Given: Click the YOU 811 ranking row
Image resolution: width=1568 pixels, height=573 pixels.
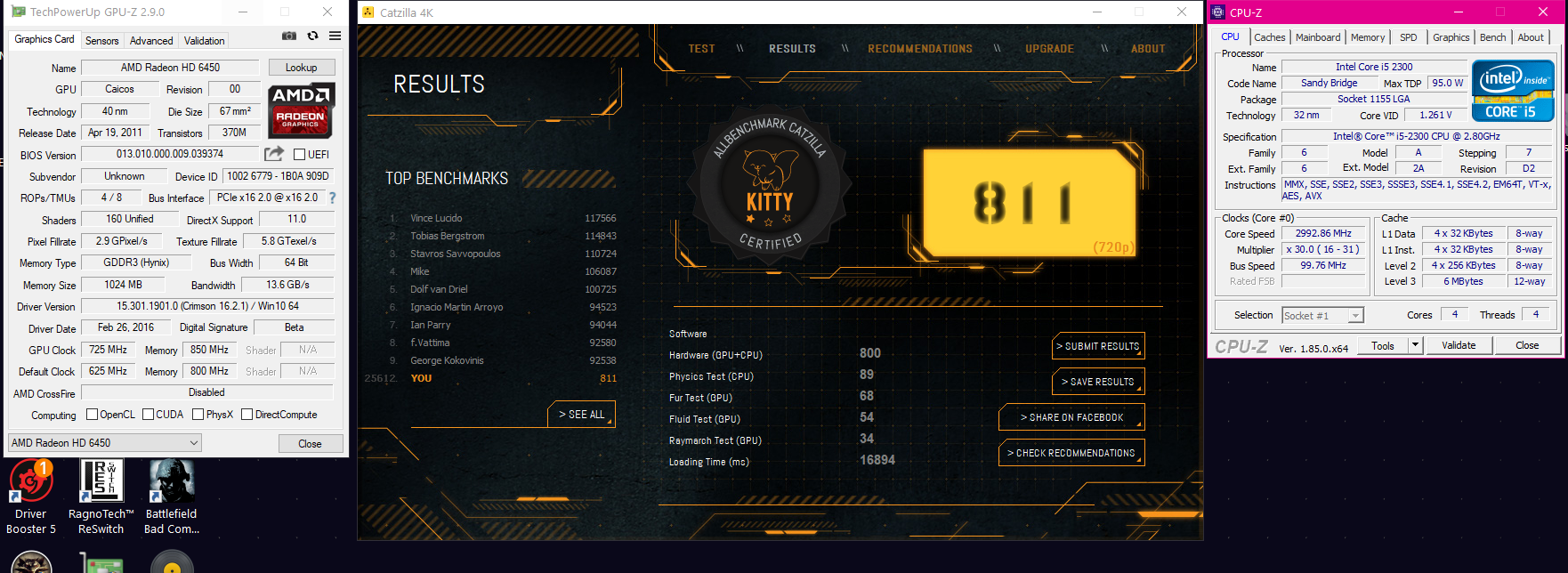Looking at the screenshot, I should [x=491, y=378].
